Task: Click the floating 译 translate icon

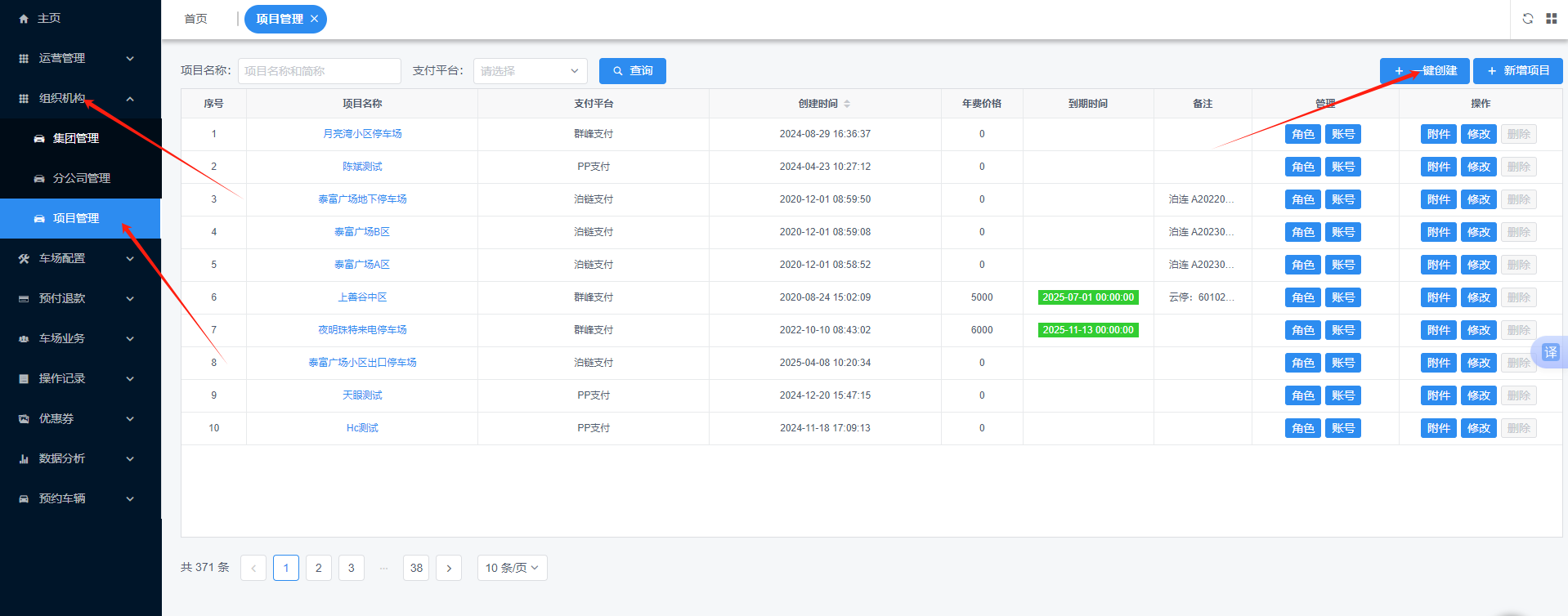Action: [1550, 352]
